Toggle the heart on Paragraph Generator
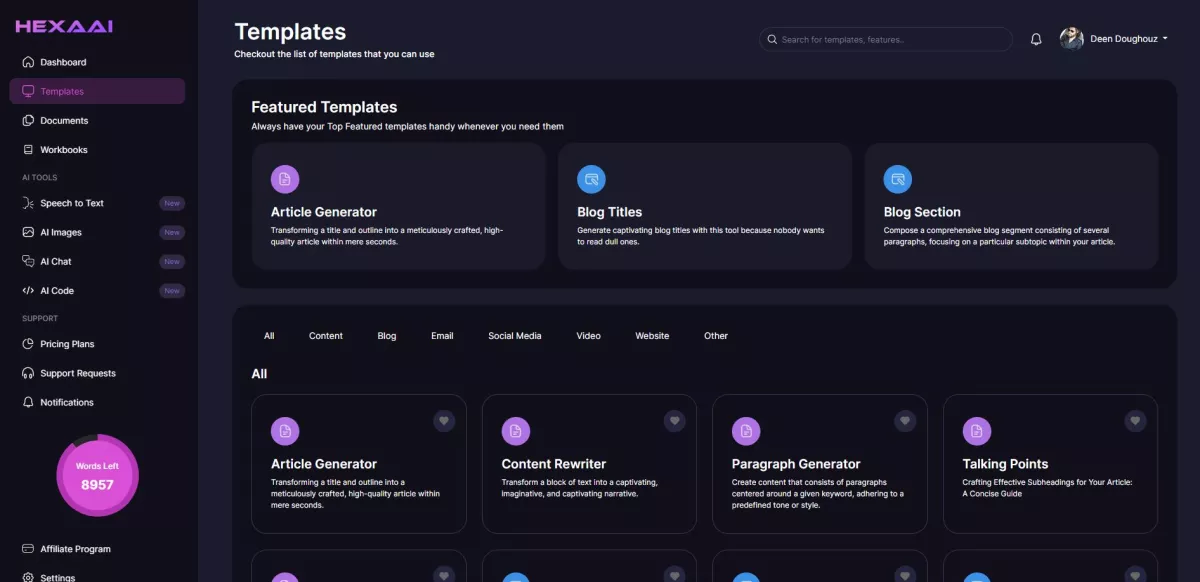Screen dimensions: 1200x582 pyautogui.click(x=905, y=421)
